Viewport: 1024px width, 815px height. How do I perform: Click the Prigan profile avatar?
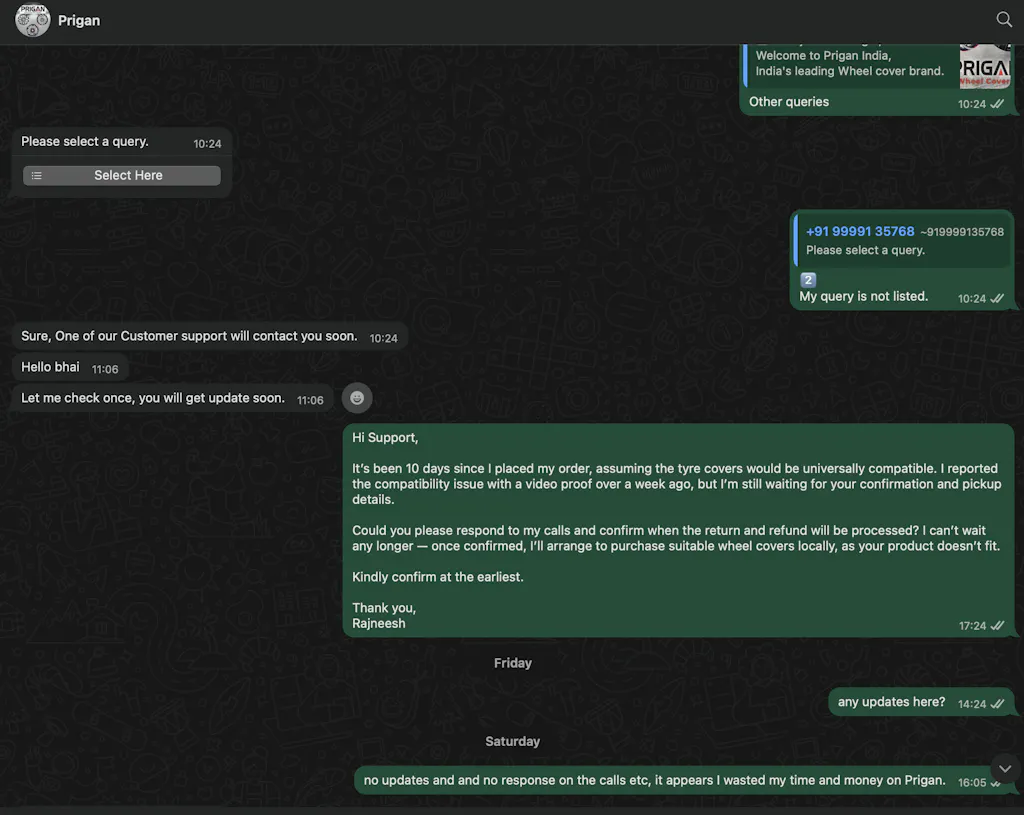click(33, 20)
